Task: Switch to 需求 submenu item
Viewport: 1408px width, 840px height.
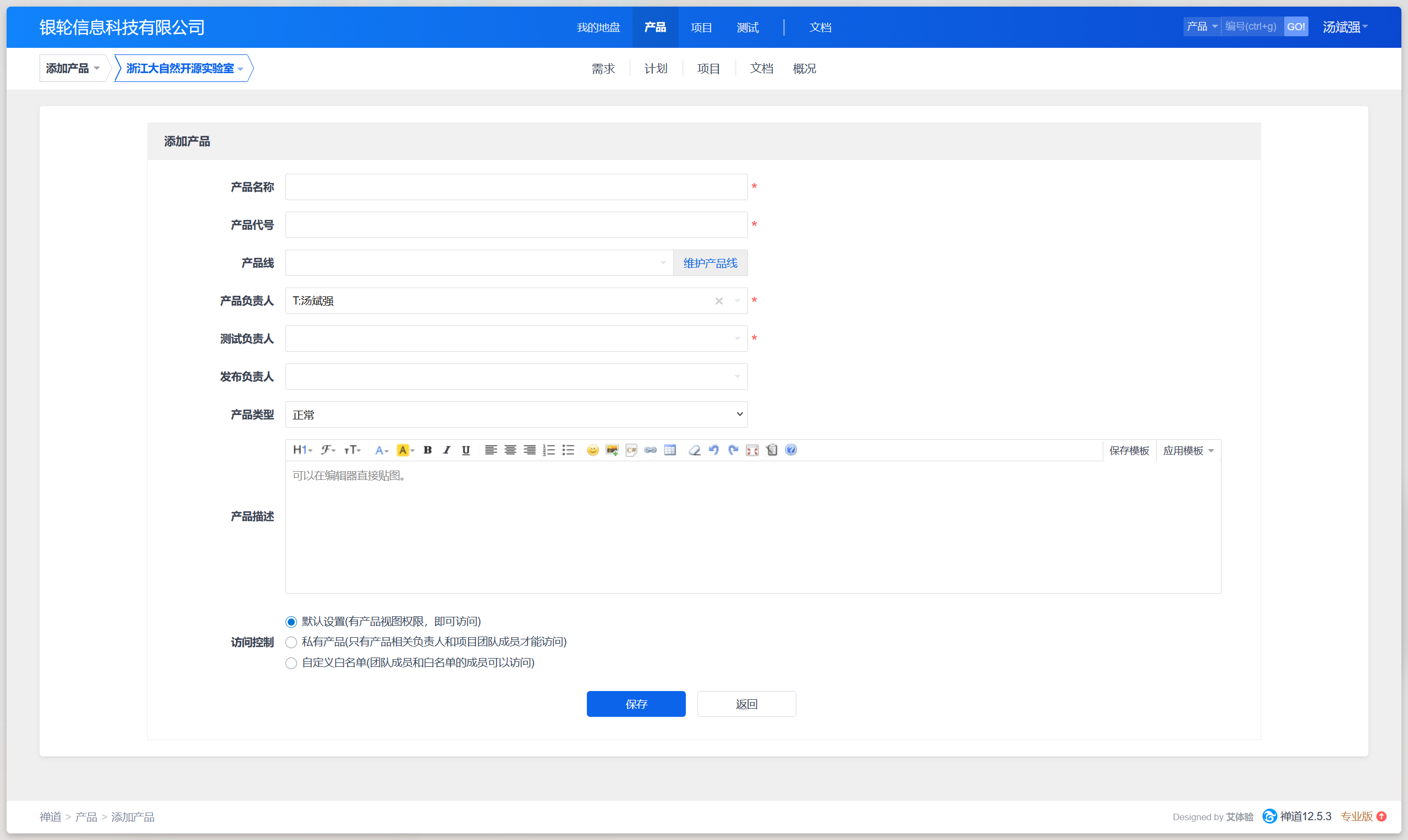Action: click(603, 69)
